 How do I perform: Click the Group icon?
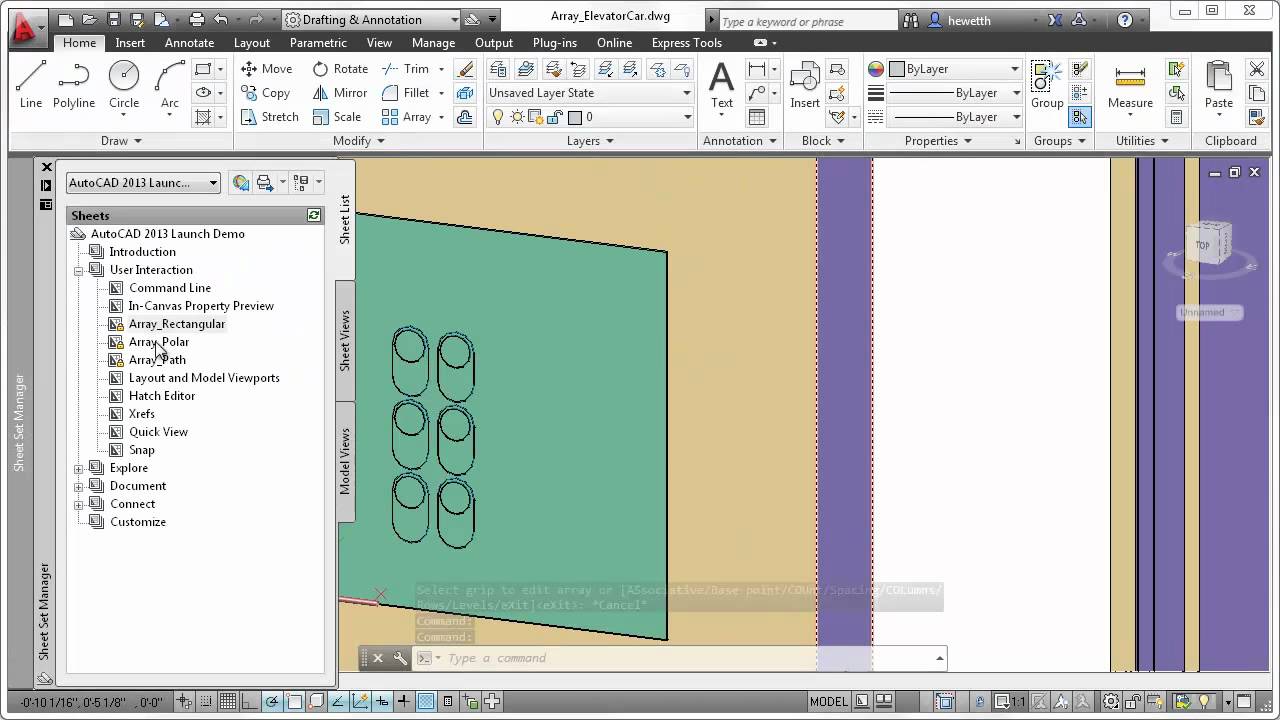(1047, 86)
